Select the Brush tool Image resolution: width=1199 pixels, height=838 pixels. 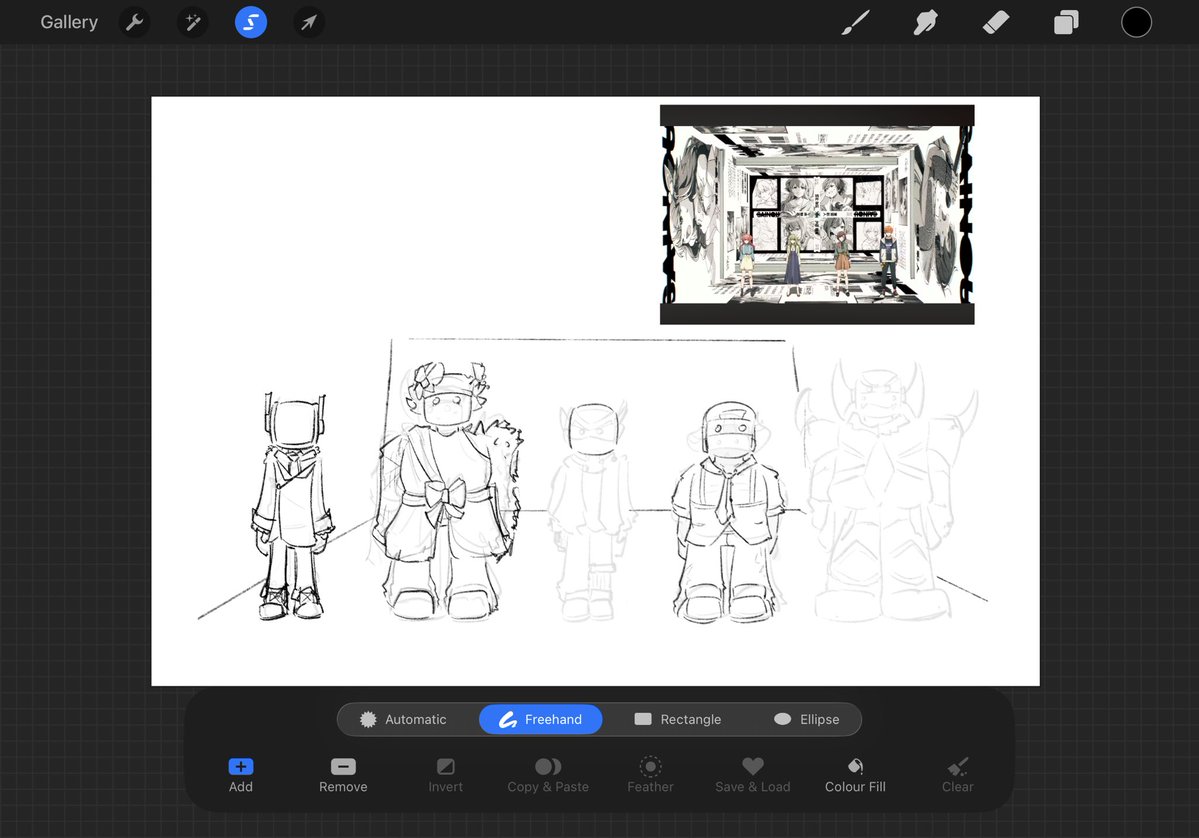click(x=856, y=22)
